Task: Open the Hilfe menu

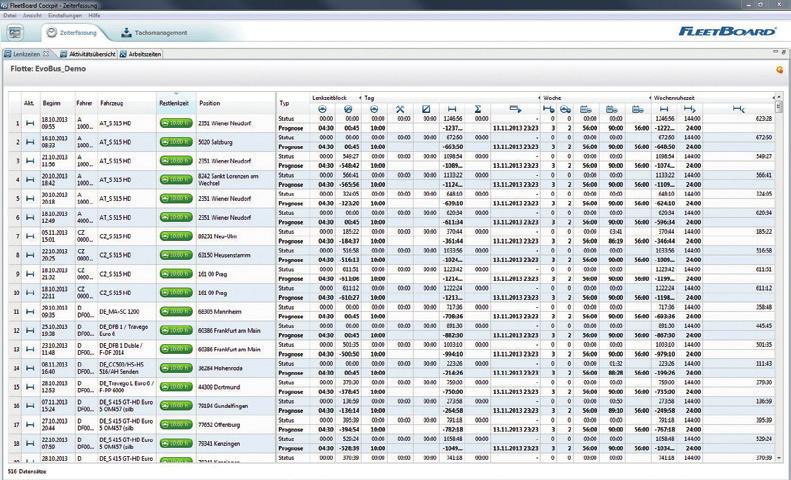Action: [94, 16]
